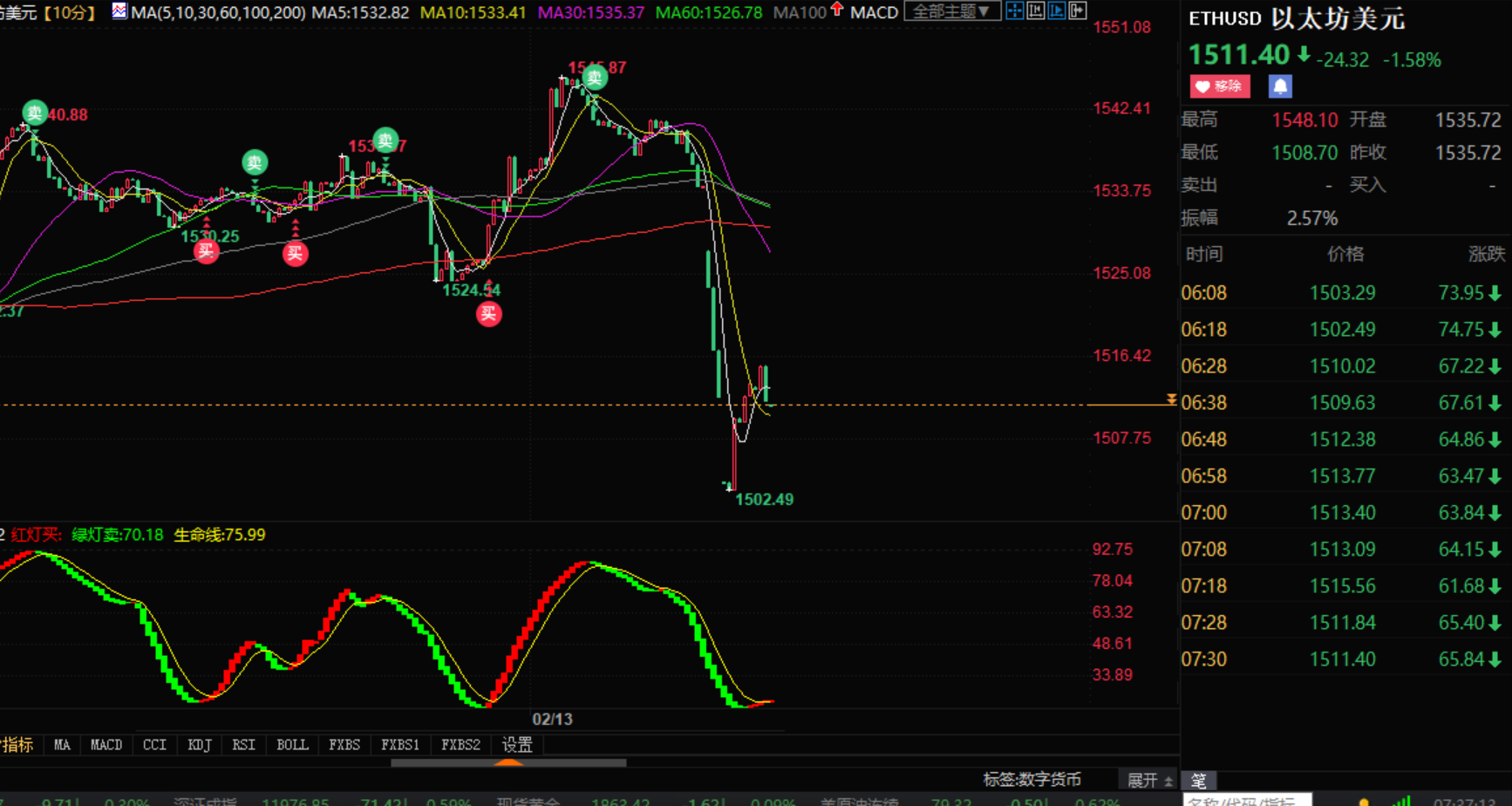The image size is (1512, 806).
Task: Remove ETHUSD from favorites with 移除 button
Action: coord(1220,86)
